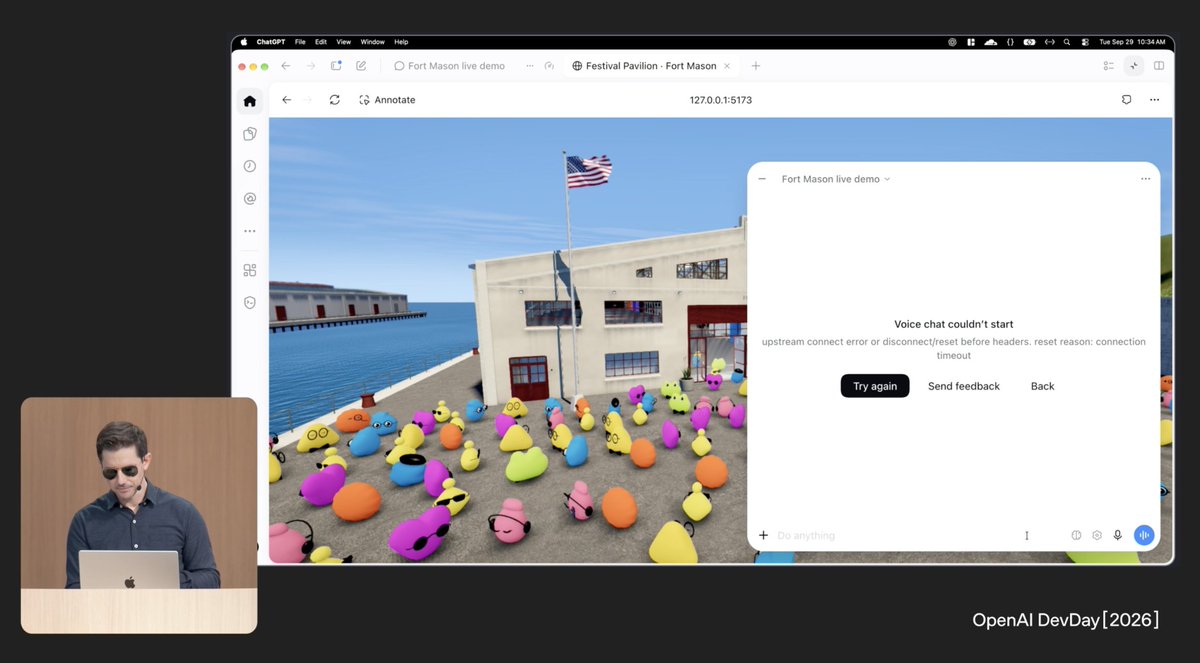Expand the sidebar three-dot more menu
Screen dimensions: 1200x663
(250, 231)
